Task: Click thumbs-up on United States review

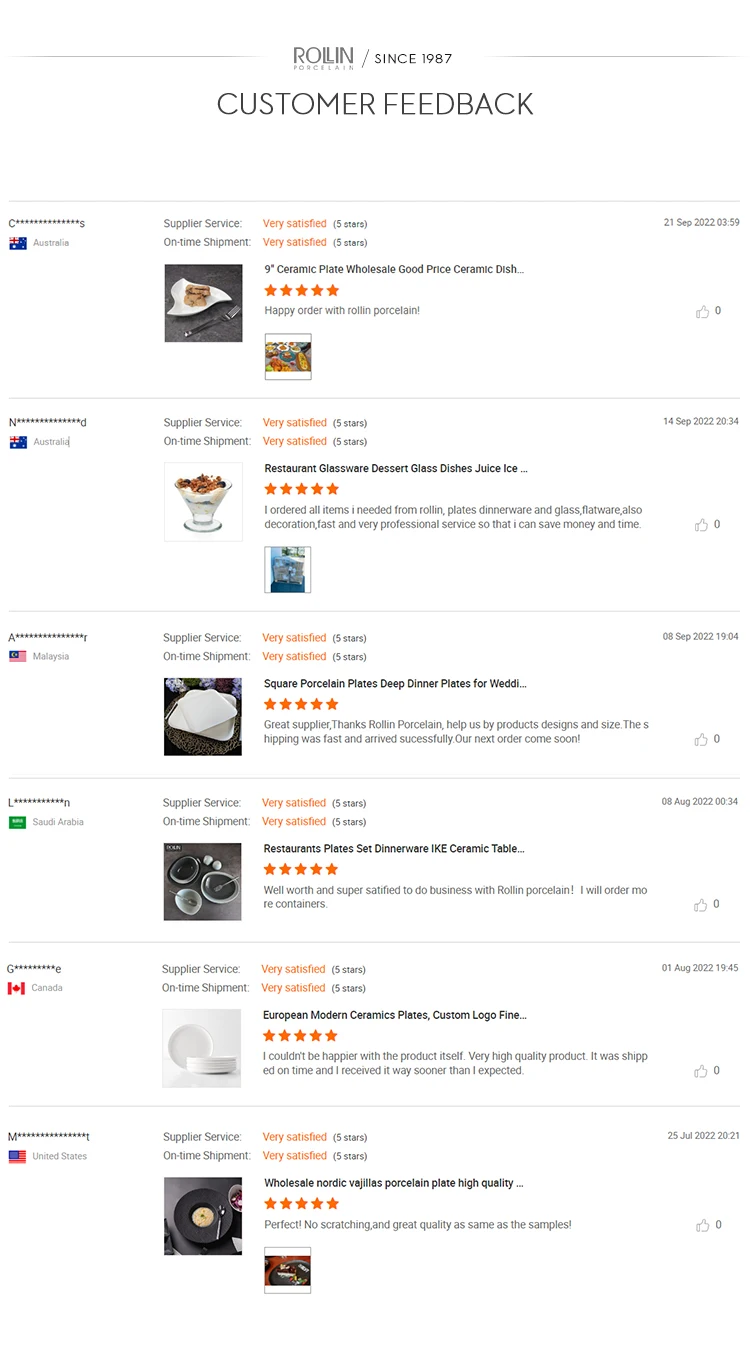Action: [x=702, y=1225]
